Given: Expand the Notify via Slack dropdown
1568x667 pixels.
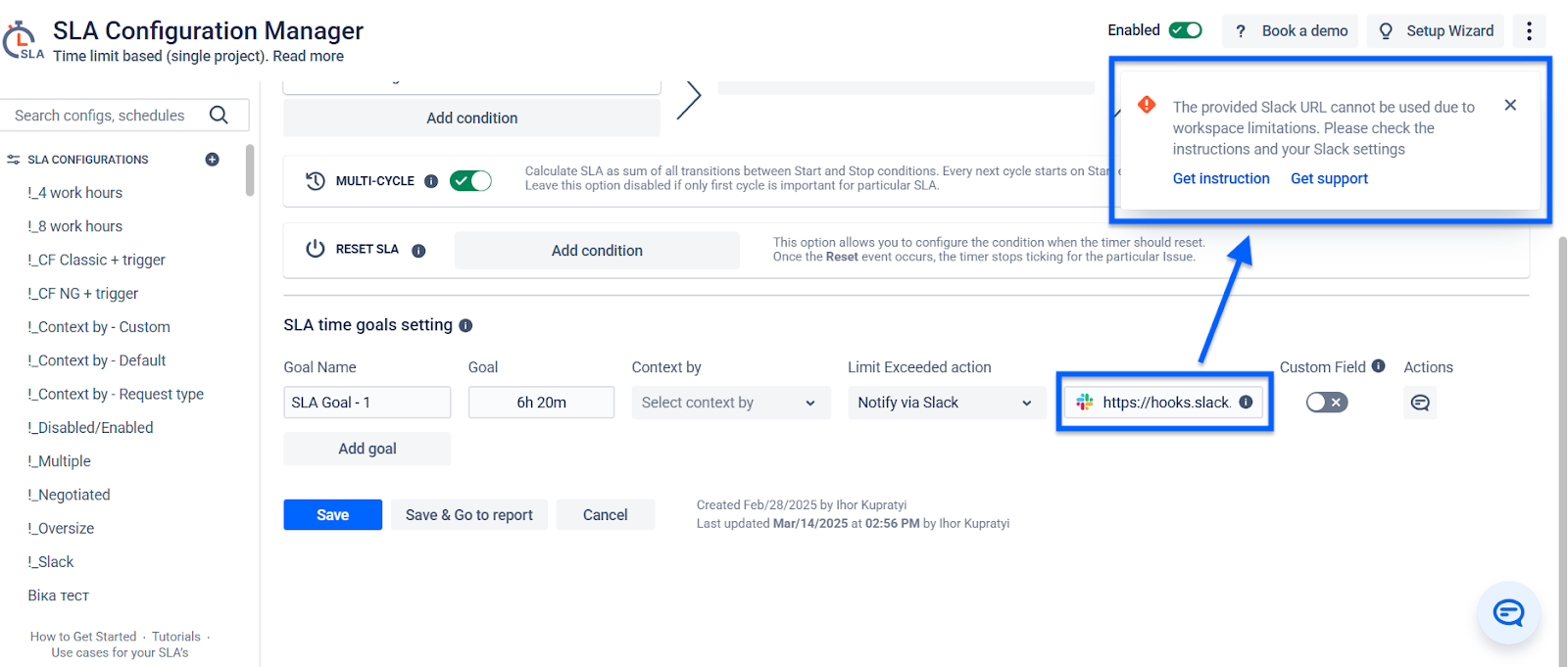Looking at the screenshot, I should 946,403.
